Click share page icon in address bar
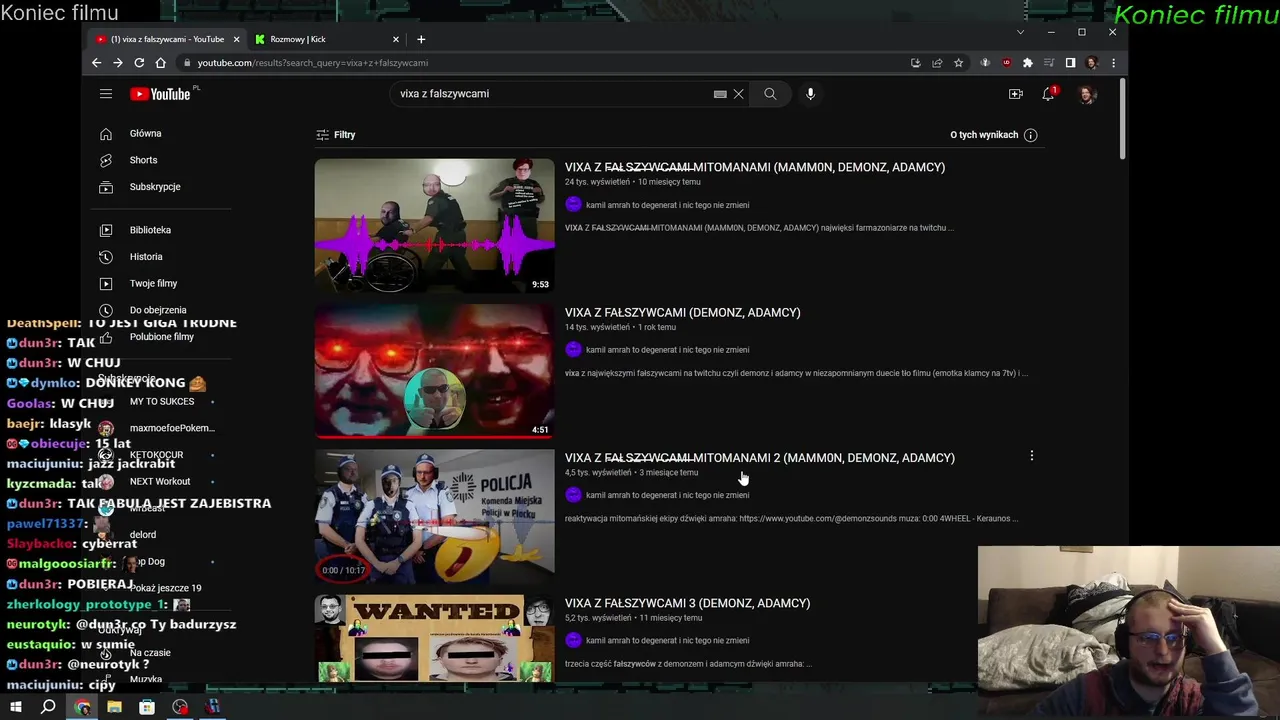 click(937, 63)
